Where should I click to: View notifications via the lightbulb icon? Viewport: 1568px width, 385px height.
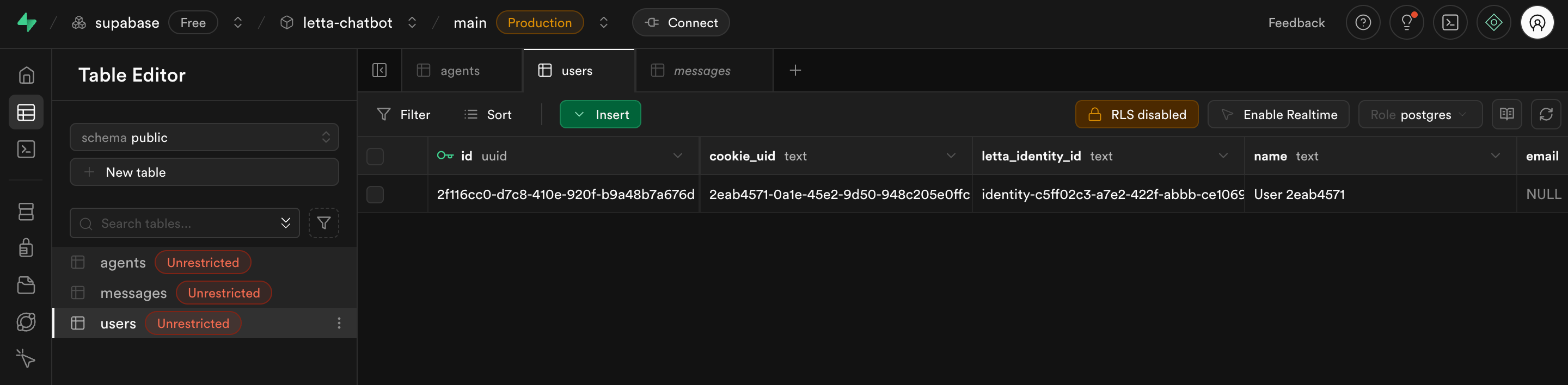click(1407, 22)
